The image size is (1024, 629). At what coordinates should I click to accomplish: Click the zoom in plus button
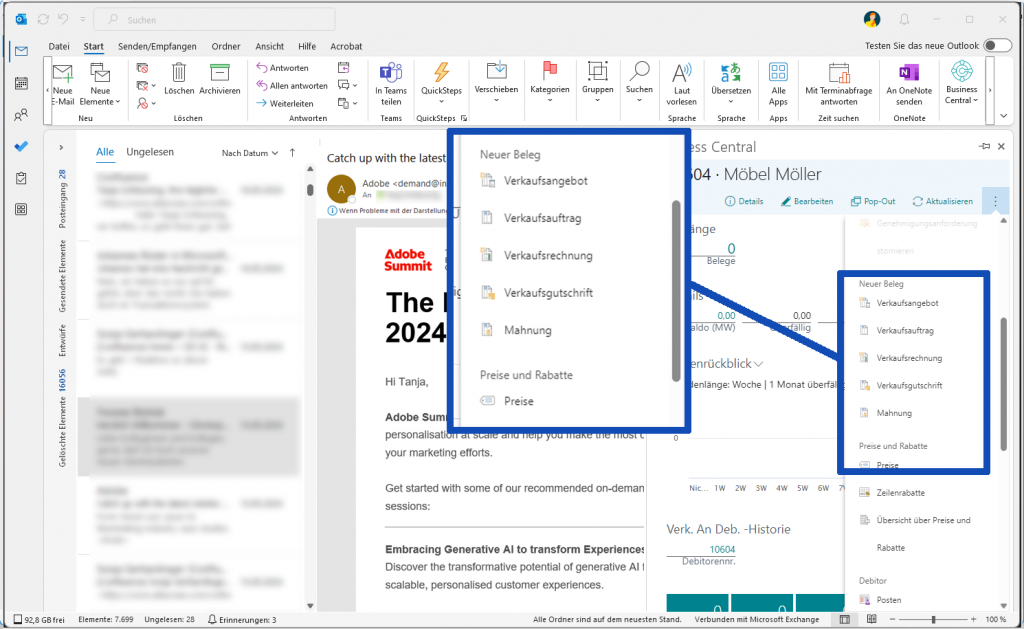point(973,619)
